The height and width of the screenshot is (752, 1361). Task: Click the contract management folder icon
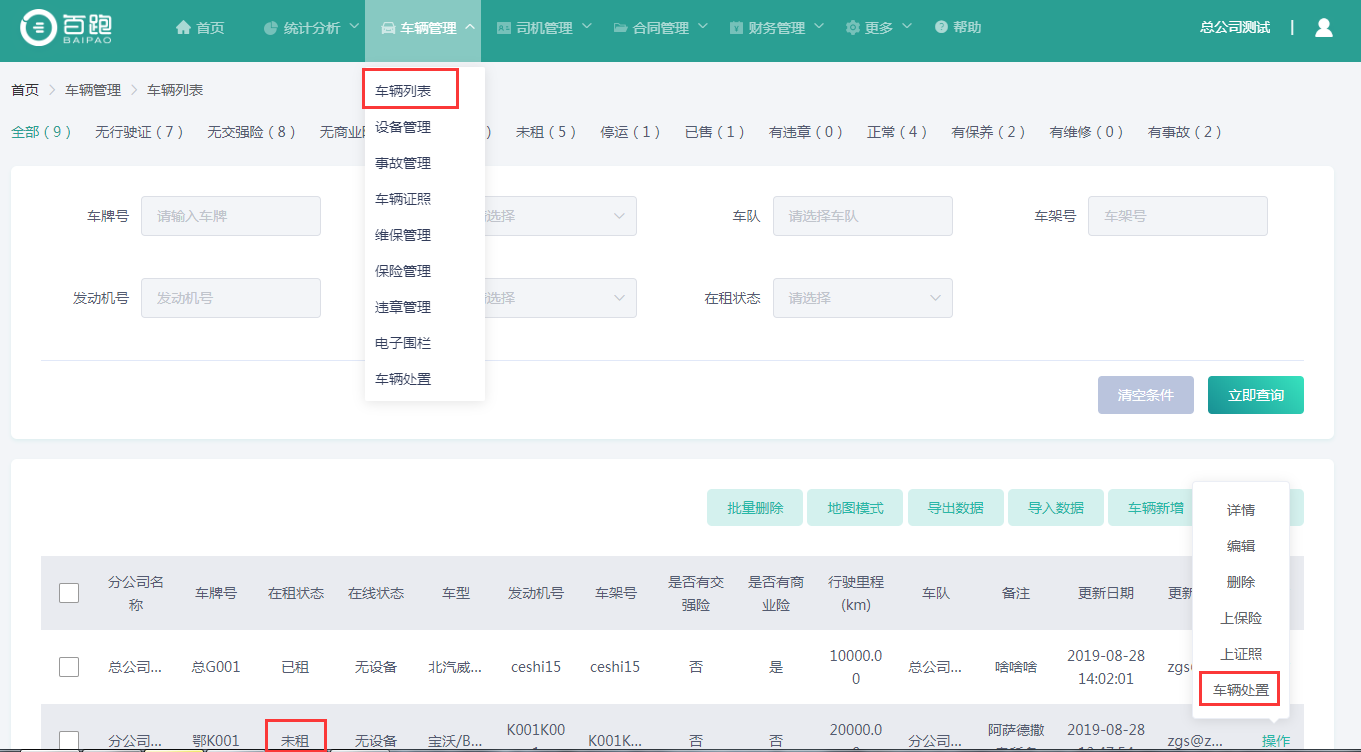[x=621, y=28]
